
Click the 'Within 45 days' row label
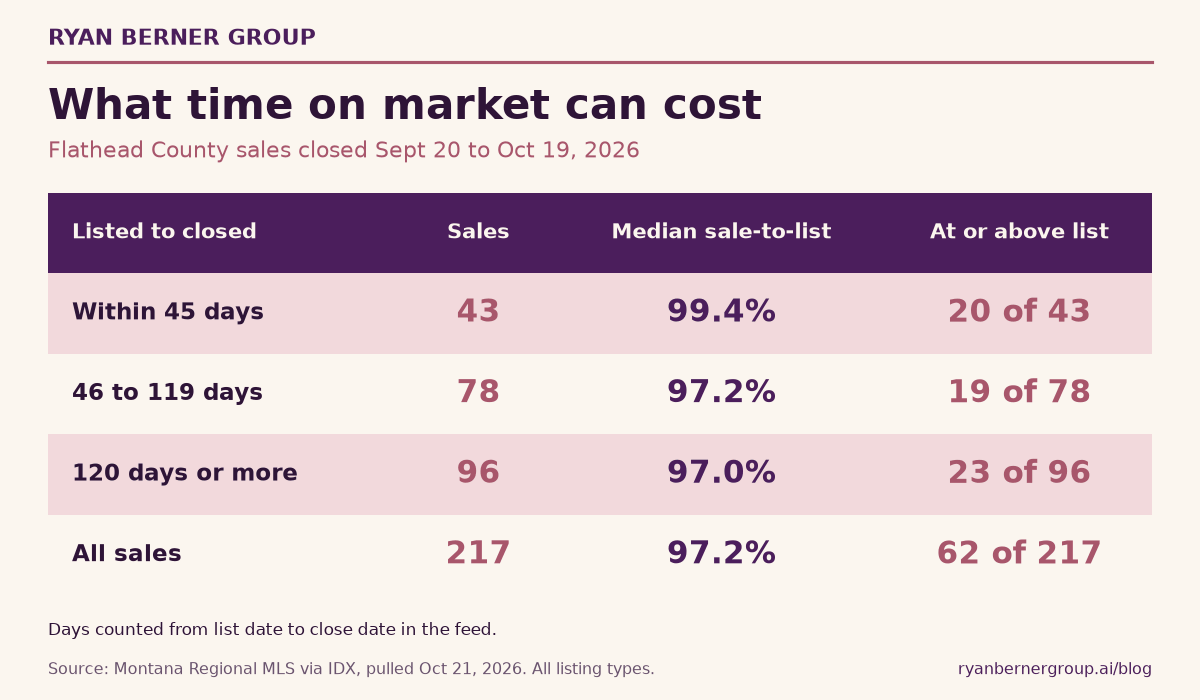[x=168, y=312]
